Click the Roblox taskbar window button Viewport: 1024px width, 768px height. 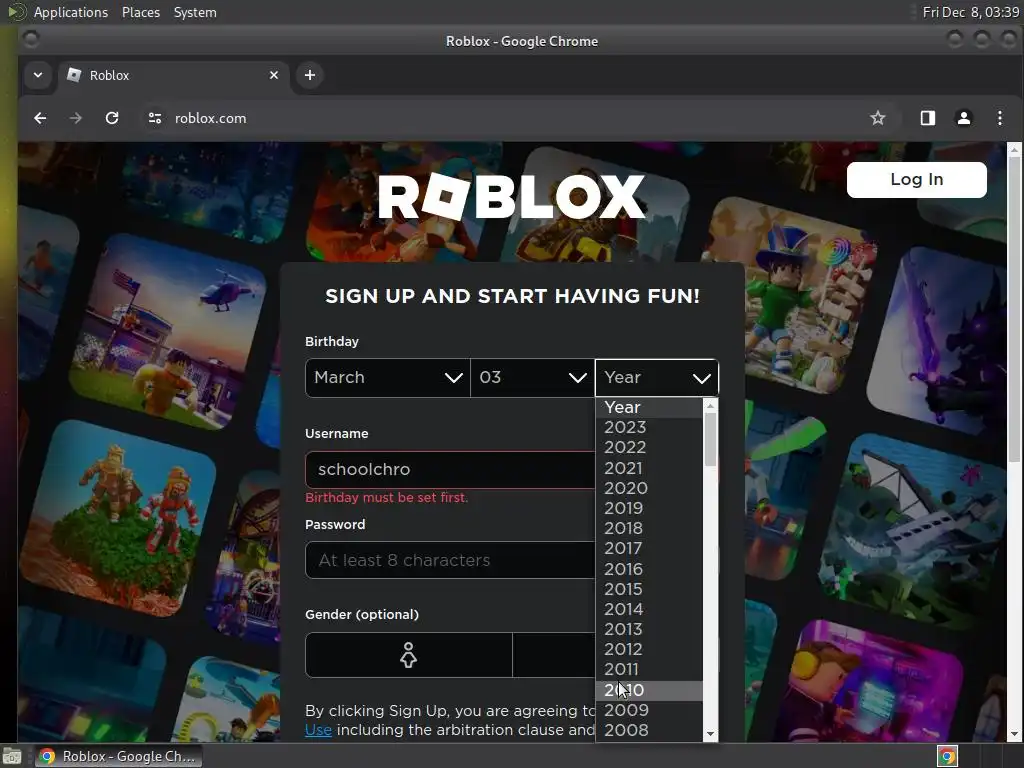119,756
